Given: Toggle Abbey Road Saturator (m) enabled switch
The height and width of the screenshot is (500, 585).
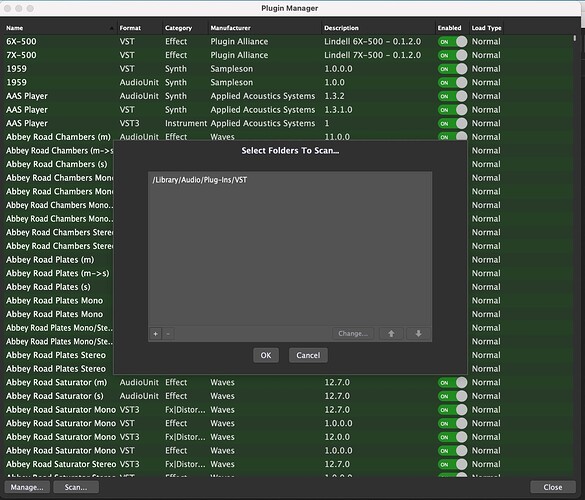Looking at the screenshot, I should pyautogui.click(x=452, y=382).
